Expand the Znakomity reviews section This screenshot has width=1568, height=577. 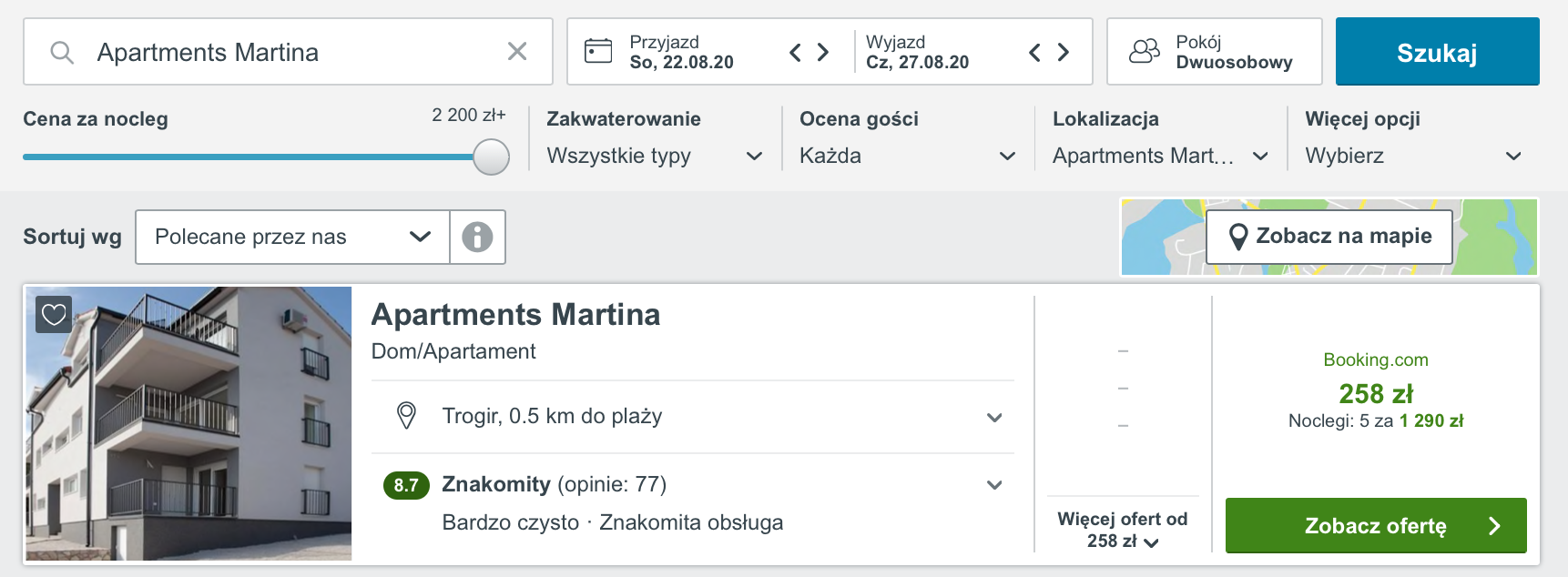tap(693, 484)
